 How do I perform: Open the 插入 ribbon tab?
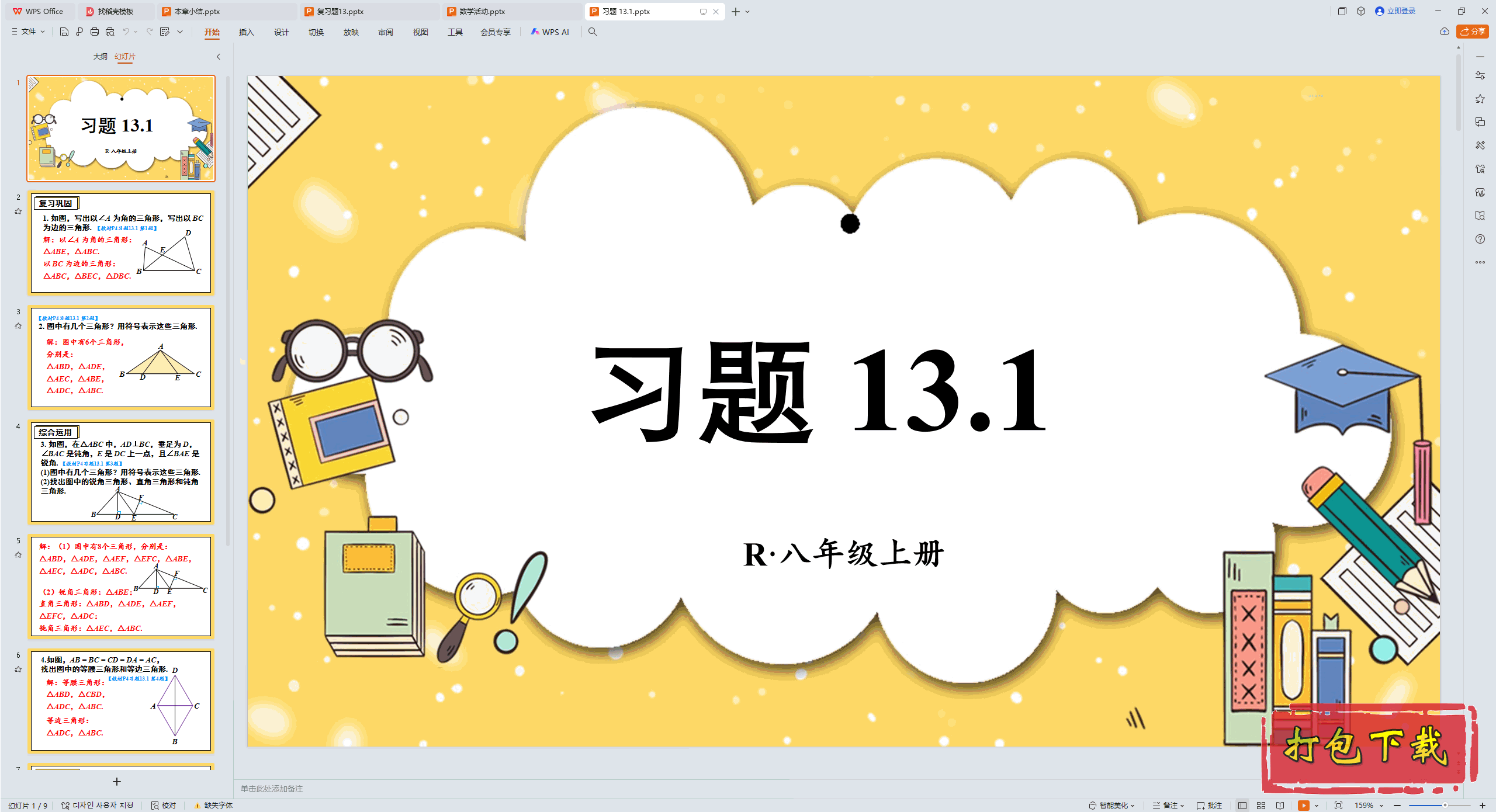pos(246,32)
